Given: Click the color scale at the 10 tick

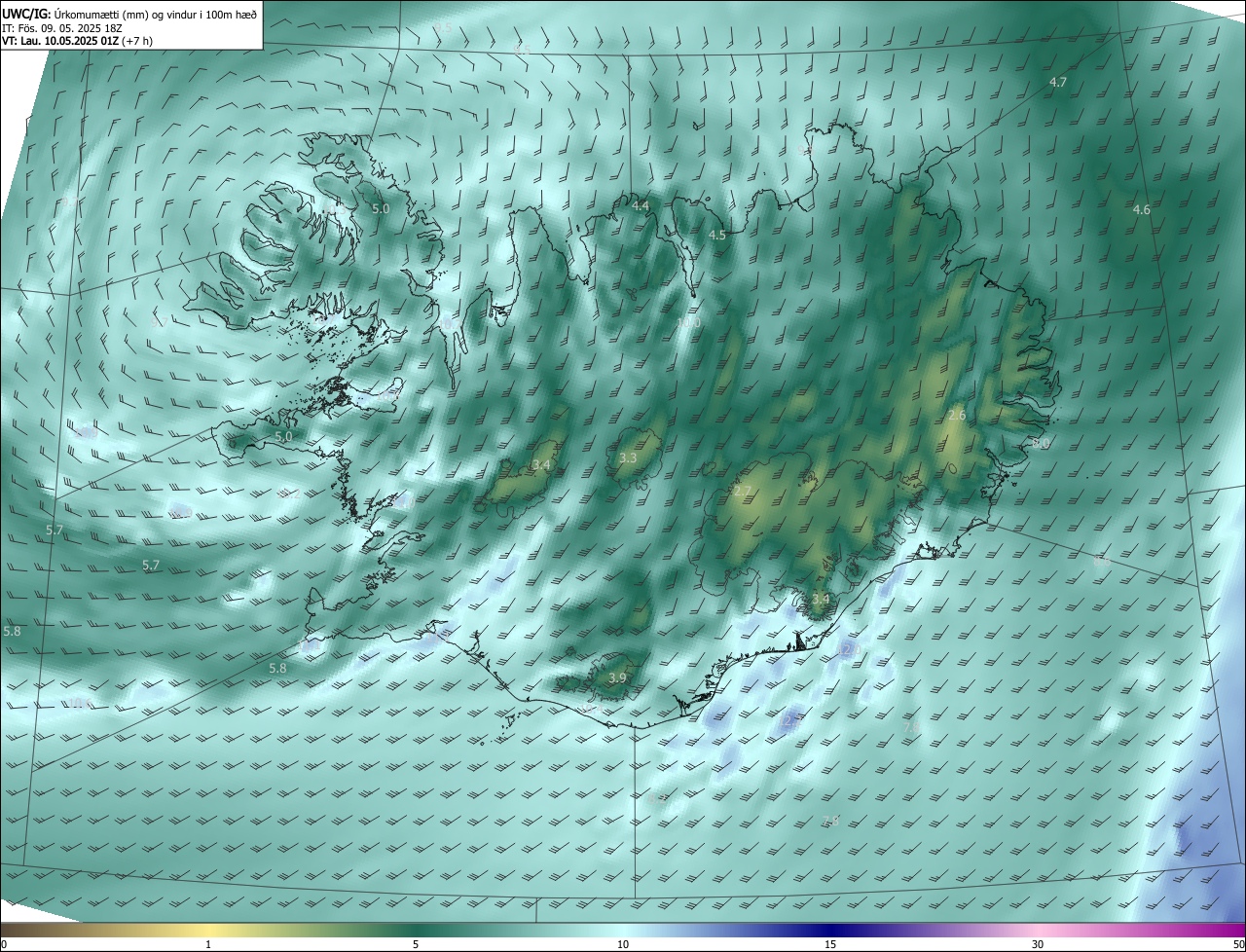Looking at the screenshot, I should click(x=623, y=944).
